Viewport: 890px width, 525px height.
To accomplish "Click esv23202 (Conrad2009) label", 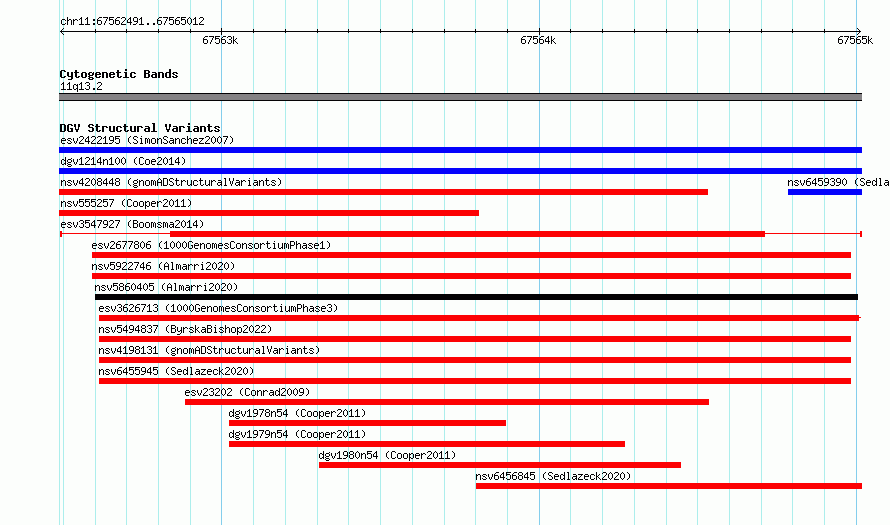I will pos(247,392).
